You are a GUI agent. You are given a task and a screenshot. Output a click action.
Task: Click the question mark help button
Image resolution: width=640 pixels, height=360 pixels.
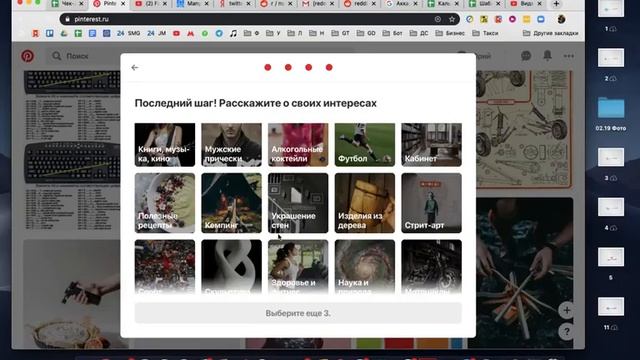[567, 332]
